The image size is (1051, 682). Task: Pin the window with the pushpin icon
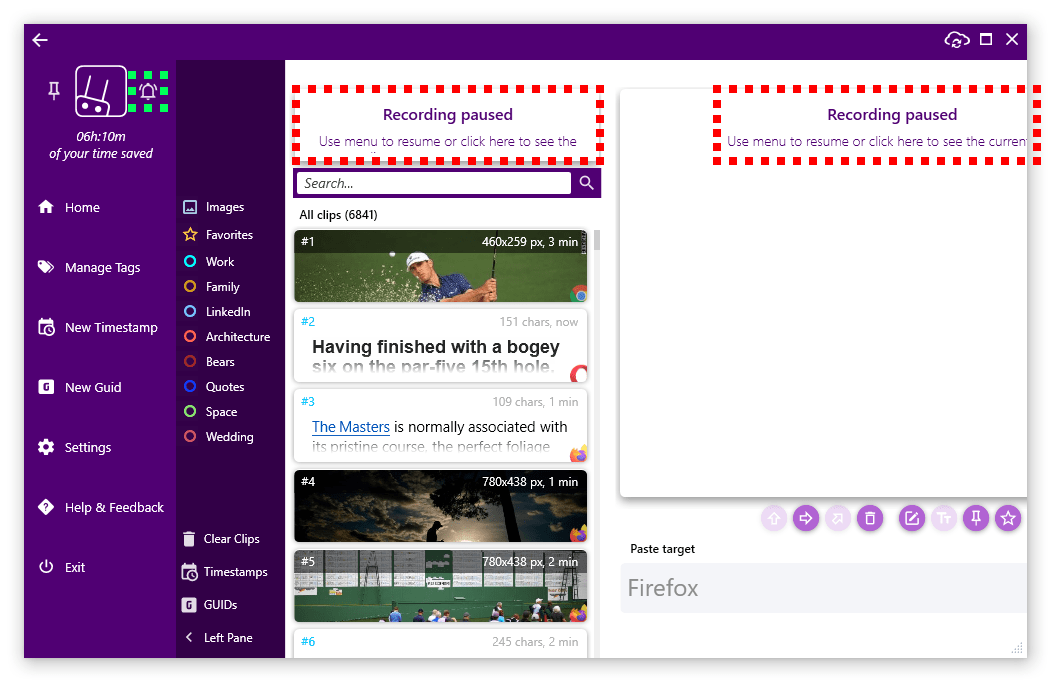pos(54,90)
